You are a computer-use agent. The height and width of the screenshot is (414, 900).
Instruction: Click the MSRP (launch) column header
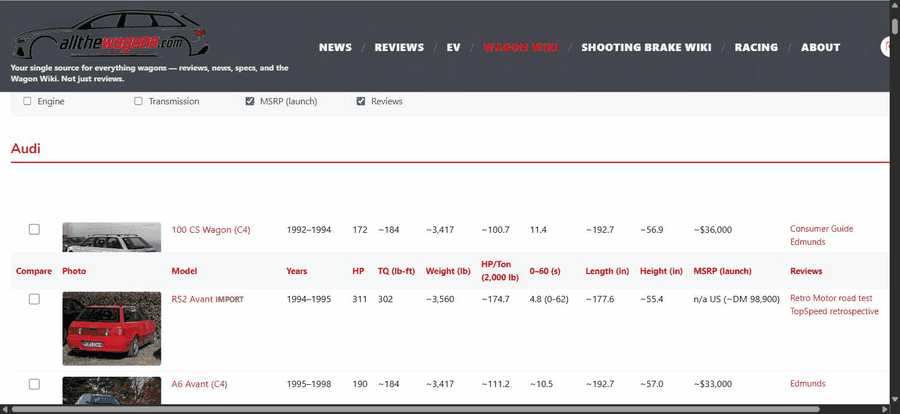tap(722, 271)
